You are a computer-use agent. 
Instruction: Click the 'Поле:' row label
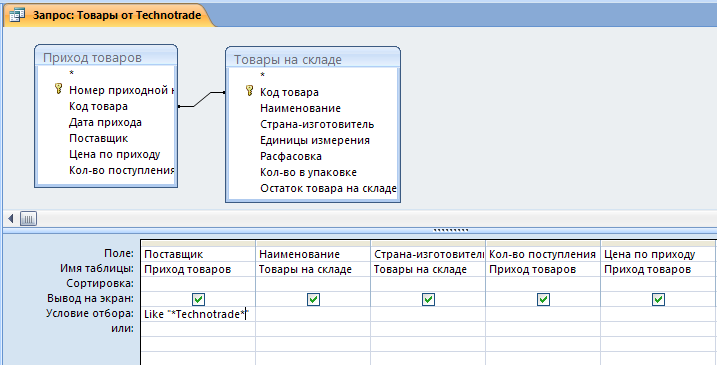[x=118, y=253]
